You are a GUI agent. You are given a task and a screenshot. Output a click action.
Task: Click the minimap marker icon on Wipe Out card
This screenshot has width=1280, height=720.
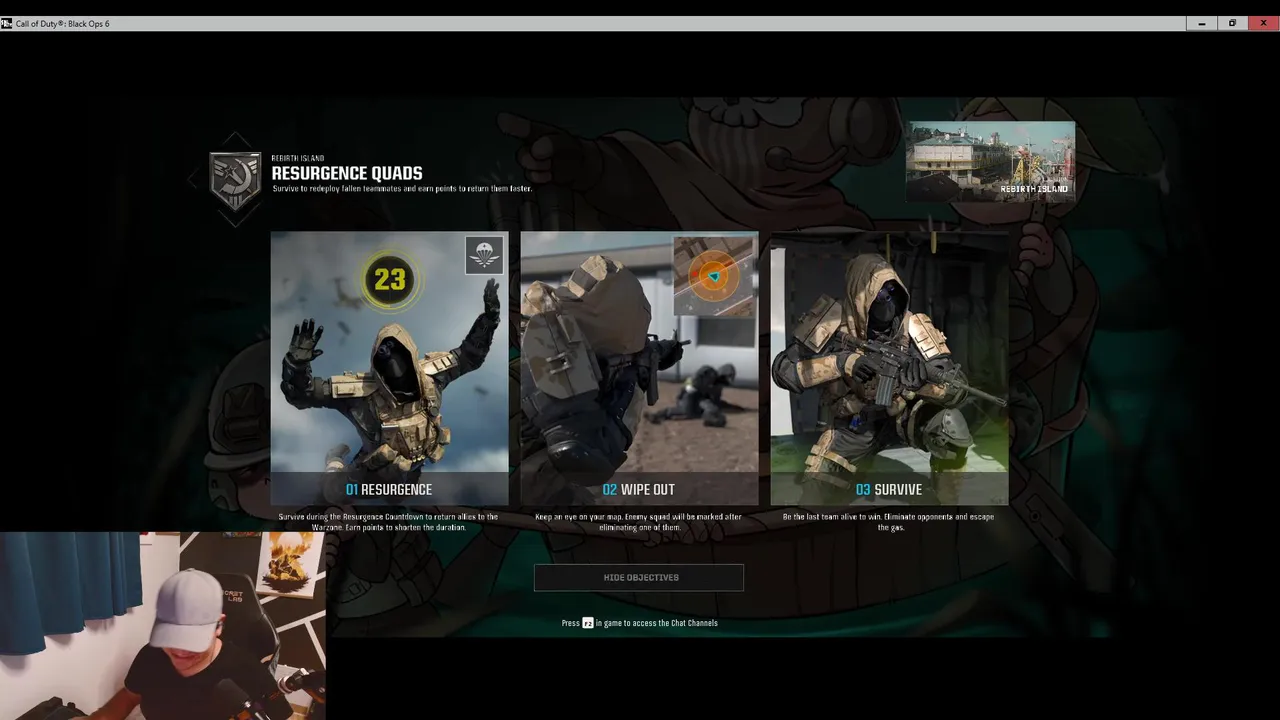(x=714, y=277)
